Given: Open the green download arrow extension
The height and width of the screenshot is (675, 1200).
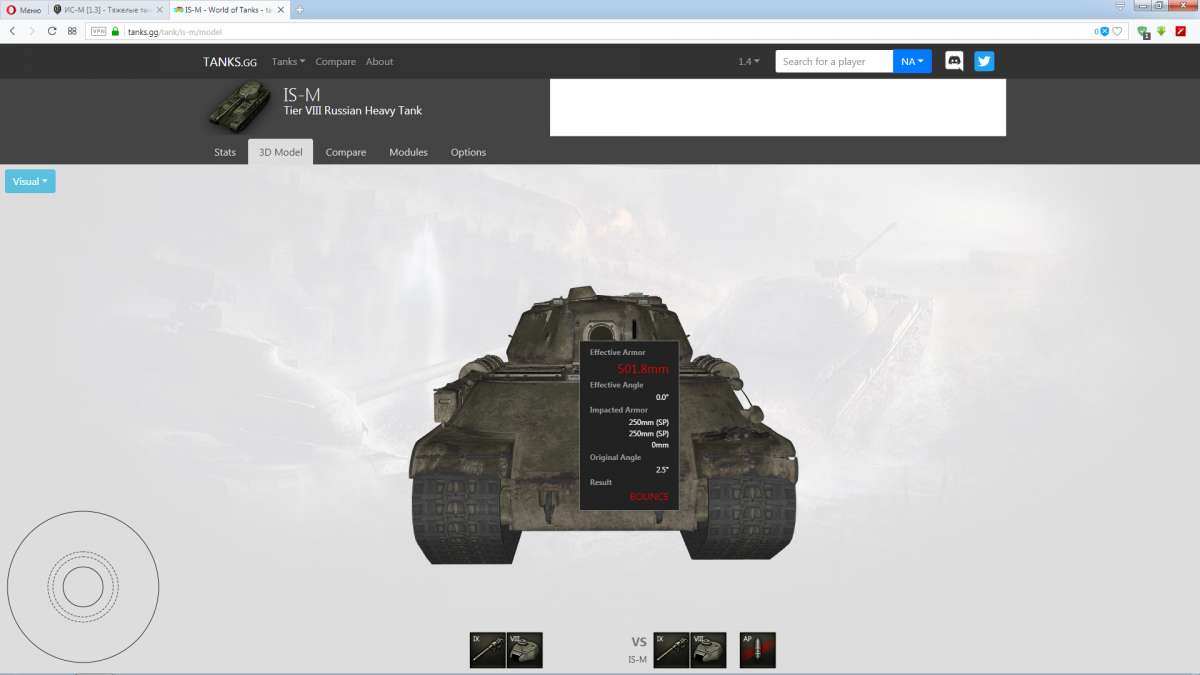Looking at the screenshot, I should [x=1162, y=31].
